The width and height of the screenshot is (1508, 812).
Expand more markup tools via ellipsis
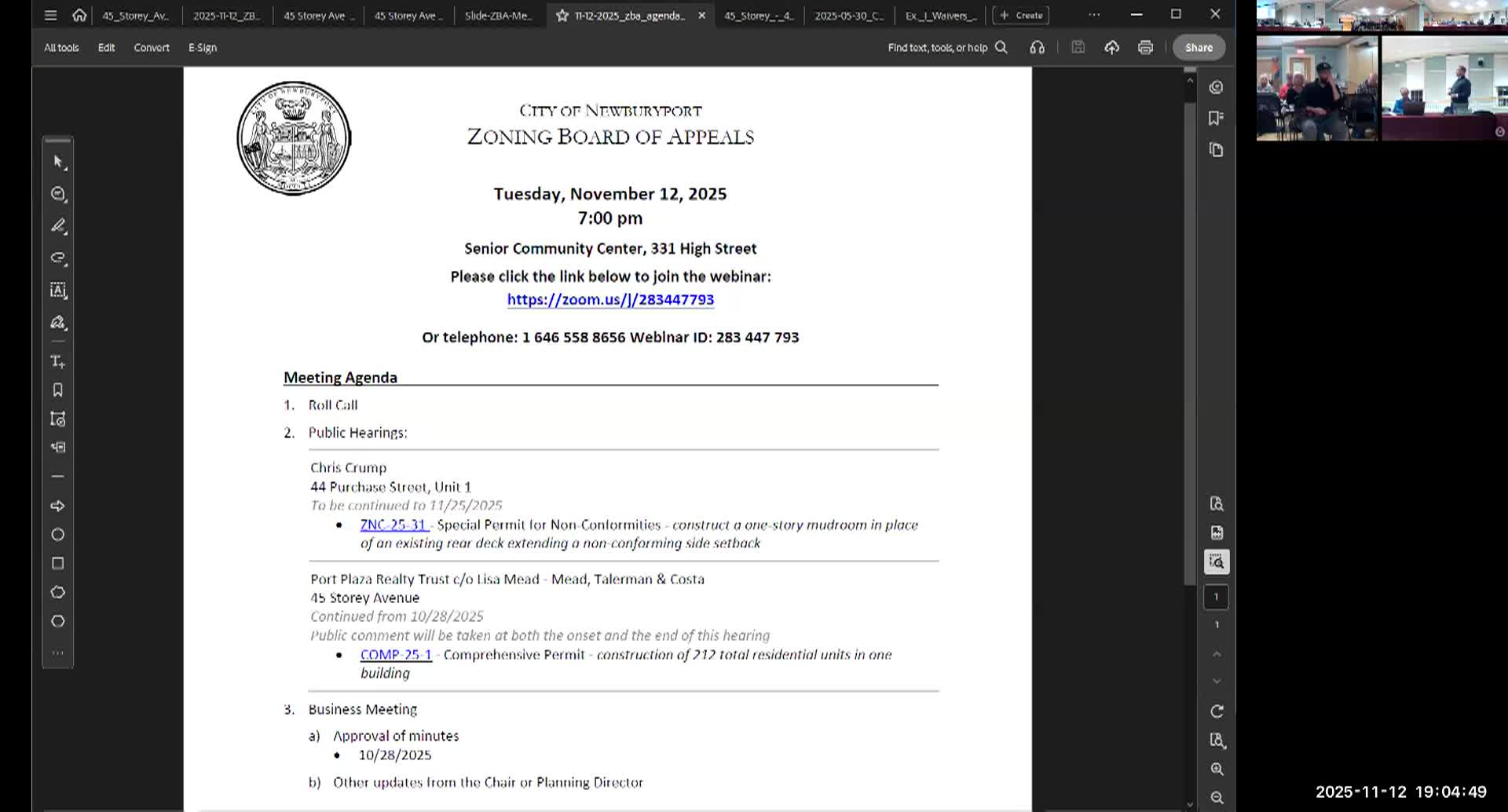(x=58, y=652)
